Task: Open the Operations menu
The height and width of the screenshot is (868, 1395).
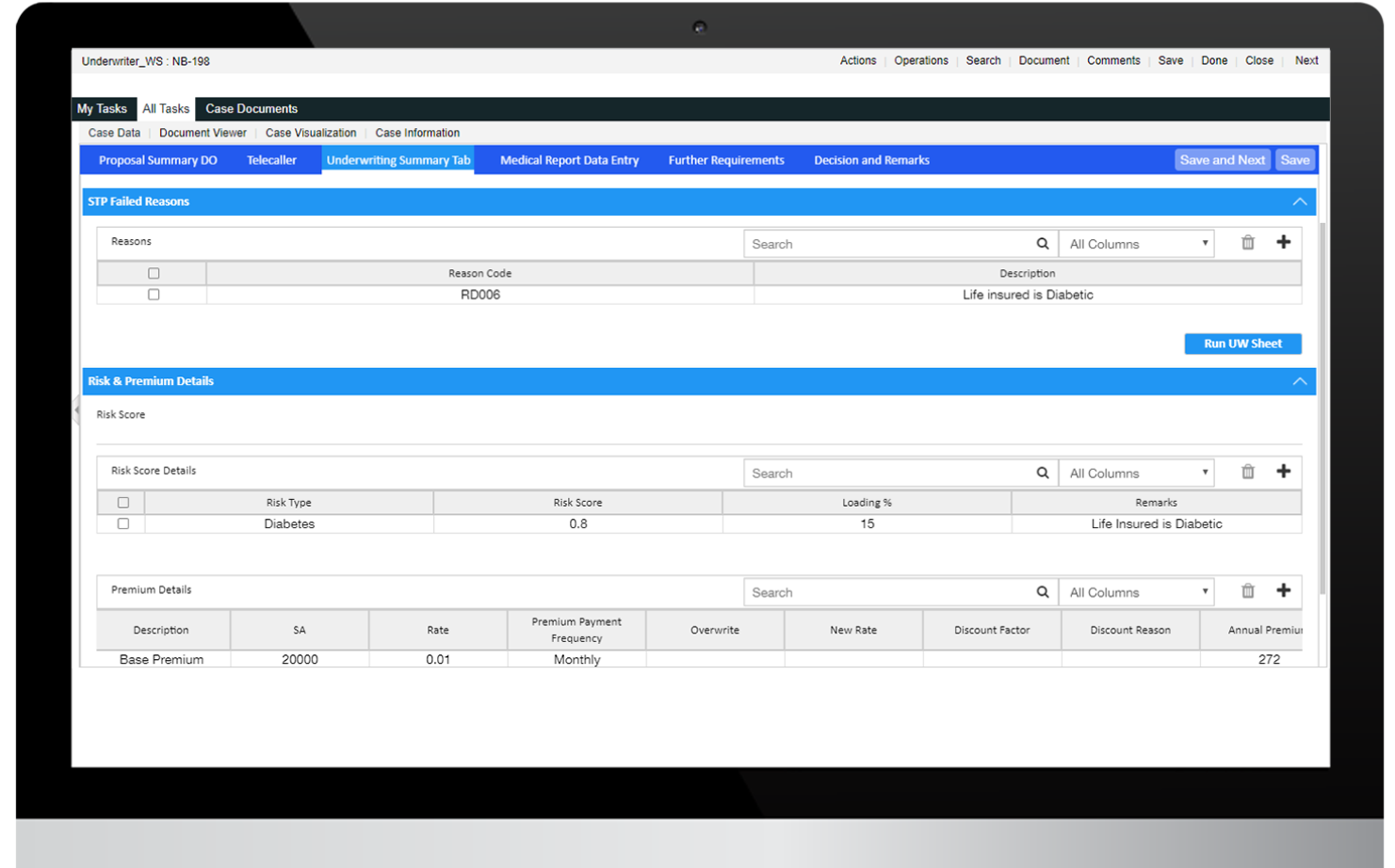Action: point(920,60)
